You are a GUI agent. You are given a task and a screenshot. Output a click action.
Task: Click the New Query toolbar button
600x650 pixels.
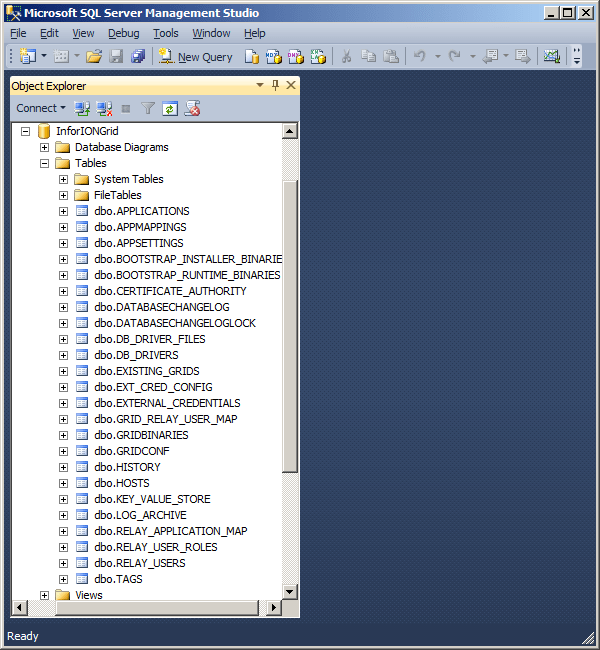click(x=195, y=57)
